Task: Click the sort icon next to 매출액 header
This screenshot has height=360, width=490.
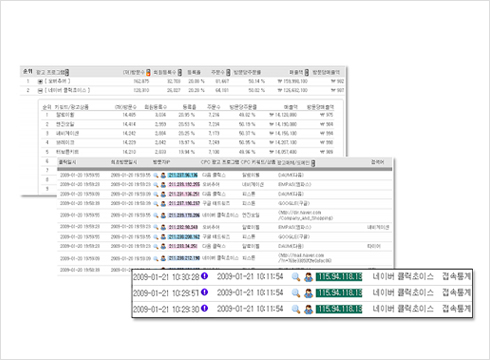Action: click(x=307, y=72)
